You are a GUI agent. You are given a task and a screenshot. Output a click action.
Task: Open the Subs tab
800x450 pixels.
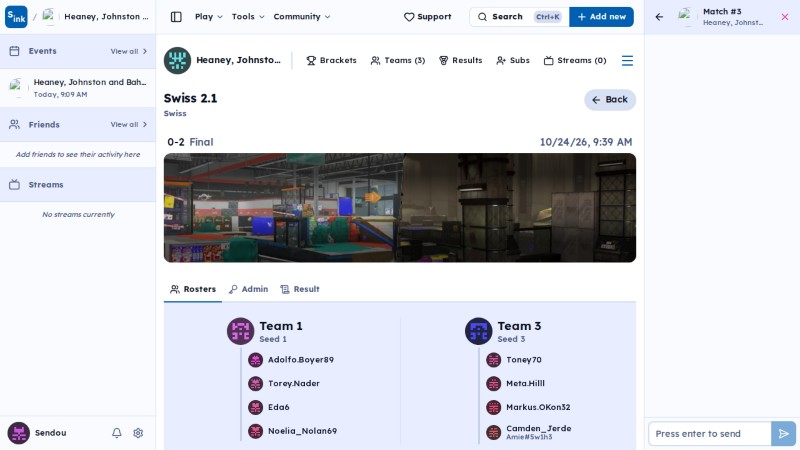[513, 60]
